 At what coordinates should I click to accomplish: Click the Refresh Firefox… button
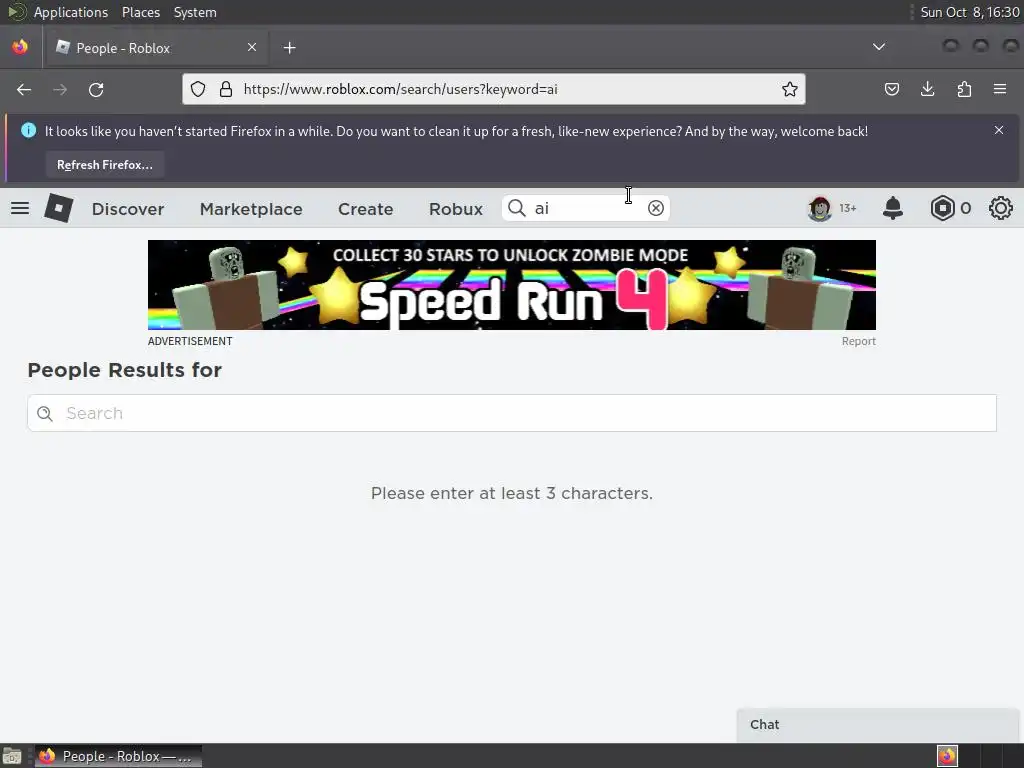pyautogui.click(x=104, y=165)
